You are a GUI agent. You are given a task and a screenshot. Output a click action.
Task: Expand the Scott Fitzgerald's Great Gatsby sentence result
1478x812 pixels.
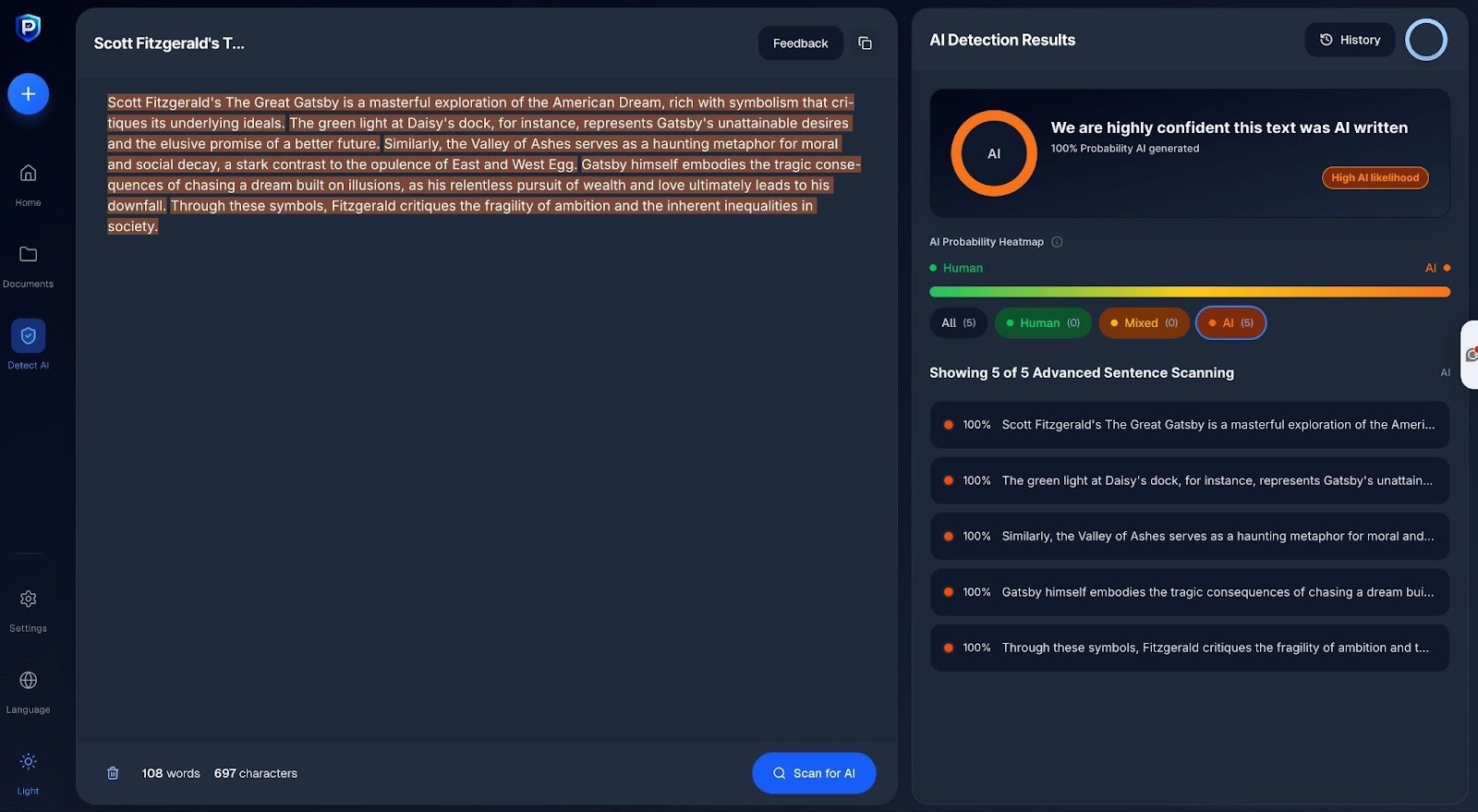click(x=1189, y=425)
